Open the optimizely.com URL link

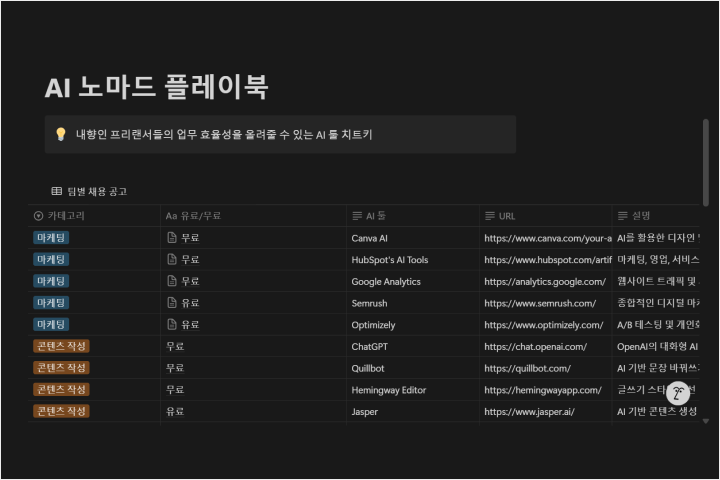pos(544,325)
